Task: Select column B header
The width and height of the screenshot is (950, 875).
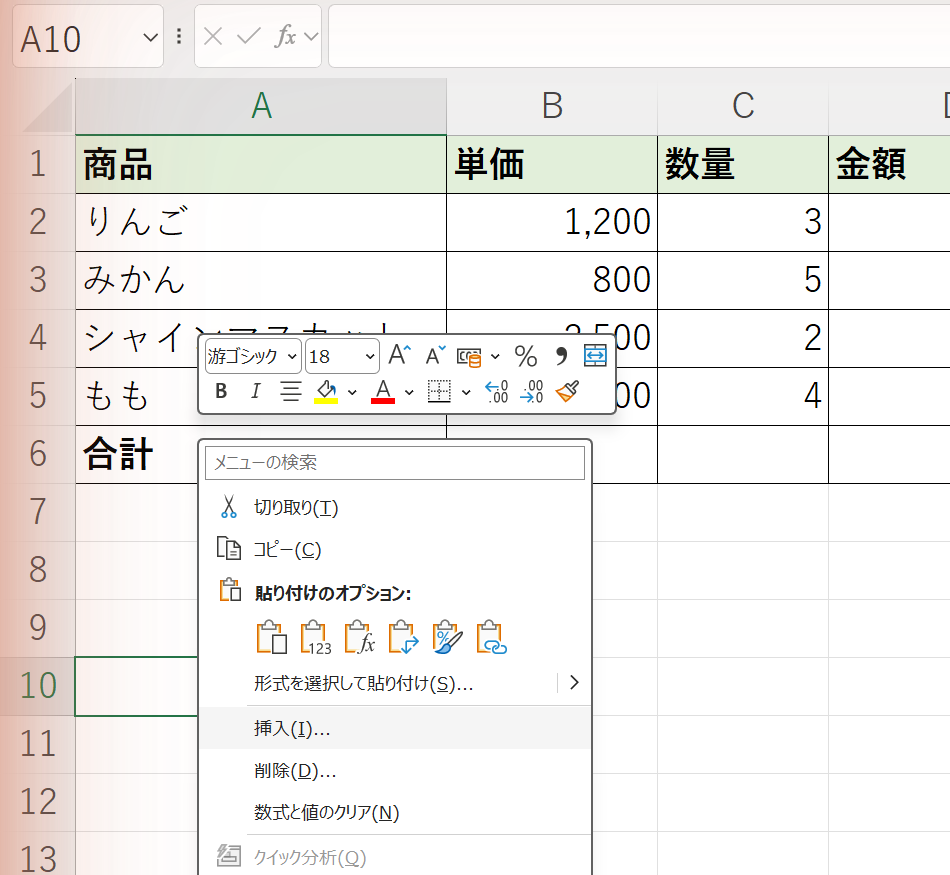Action: (552, 106)
